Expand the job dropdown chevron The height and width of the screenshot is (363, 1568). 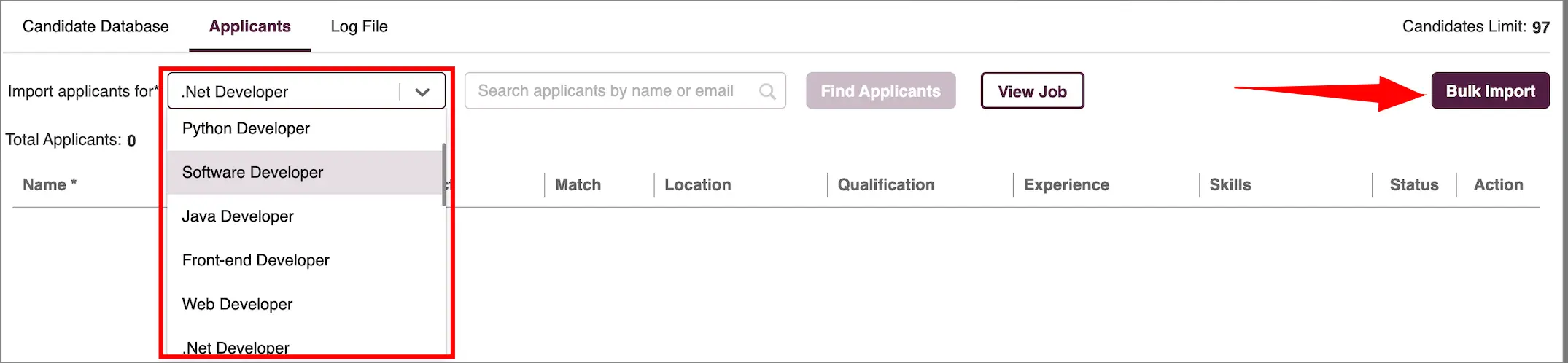(422, 92)
